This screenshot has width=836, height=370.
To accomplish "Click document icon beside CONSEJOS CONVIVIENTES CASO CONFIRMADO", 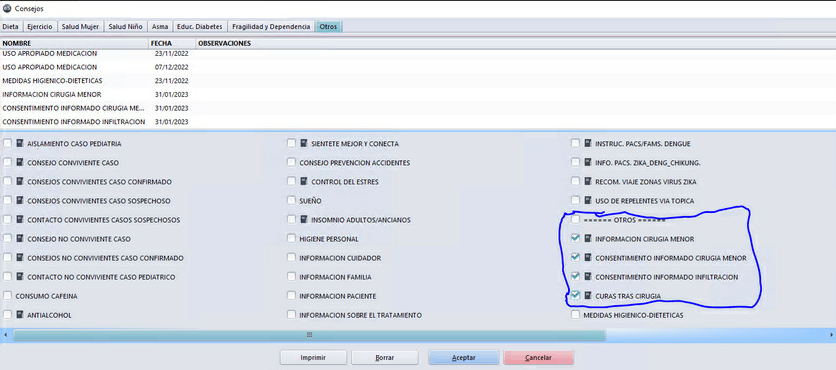I will click(x=20, y=182).
